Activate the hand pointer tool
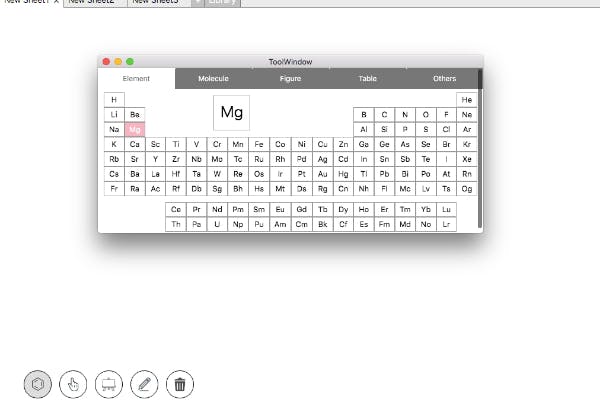The width and height of the screenshot is (600, 400). click(x=73, y=383)
